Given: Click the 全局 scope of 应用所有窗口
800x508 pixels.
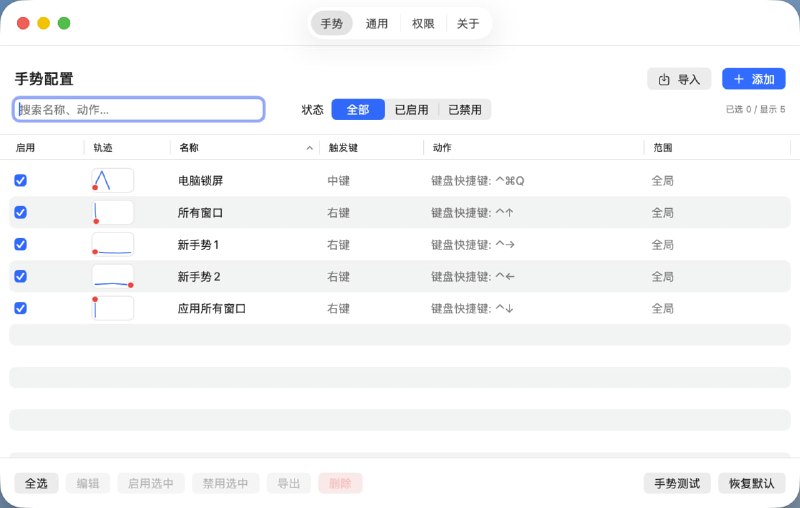Looking at the screenshot, I should (663, 309).
